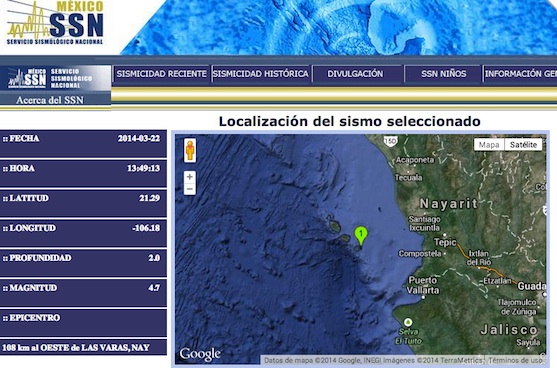Image resolution: width=557 pixels, height=368 pixels.
Task: Click the SSN México logo at top
Action: click(55, 23)
